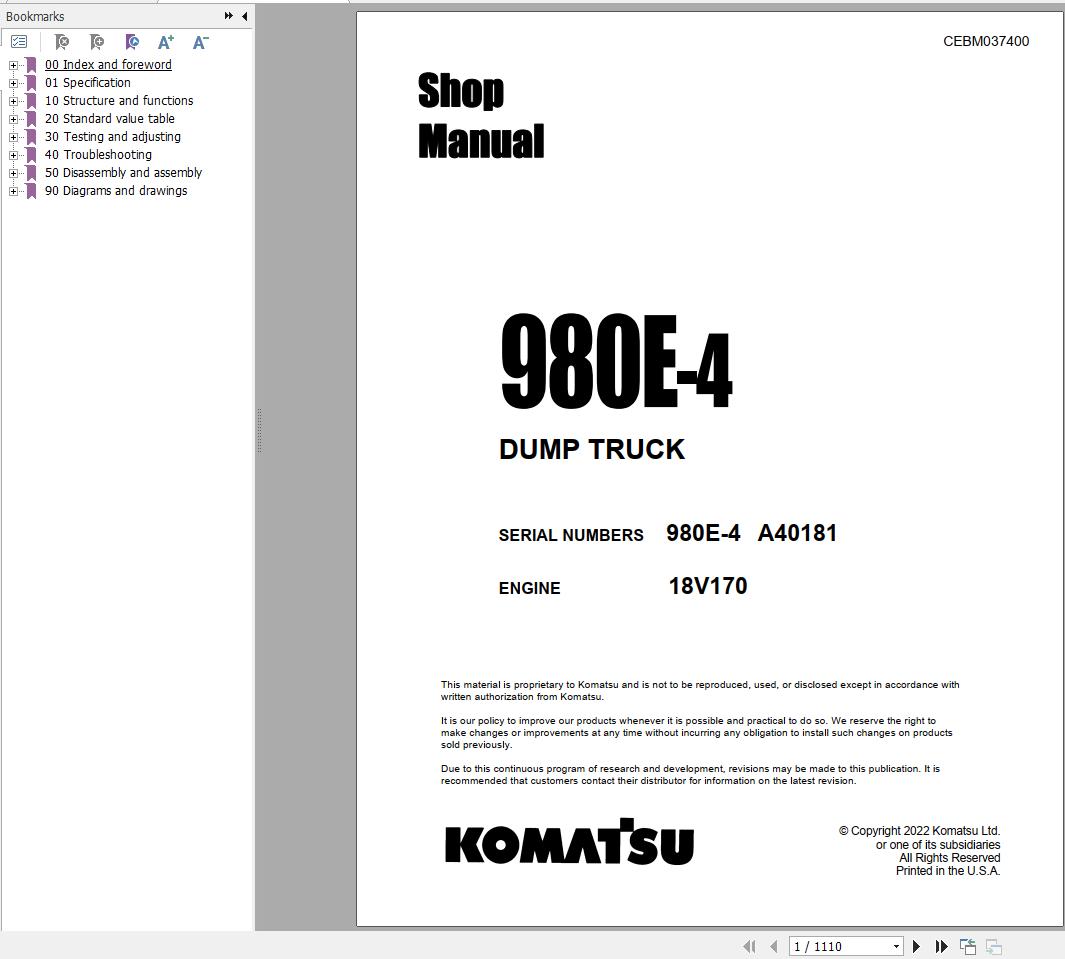
Task: Click the DUMP TRUCK heading
Action: (592, 449)
